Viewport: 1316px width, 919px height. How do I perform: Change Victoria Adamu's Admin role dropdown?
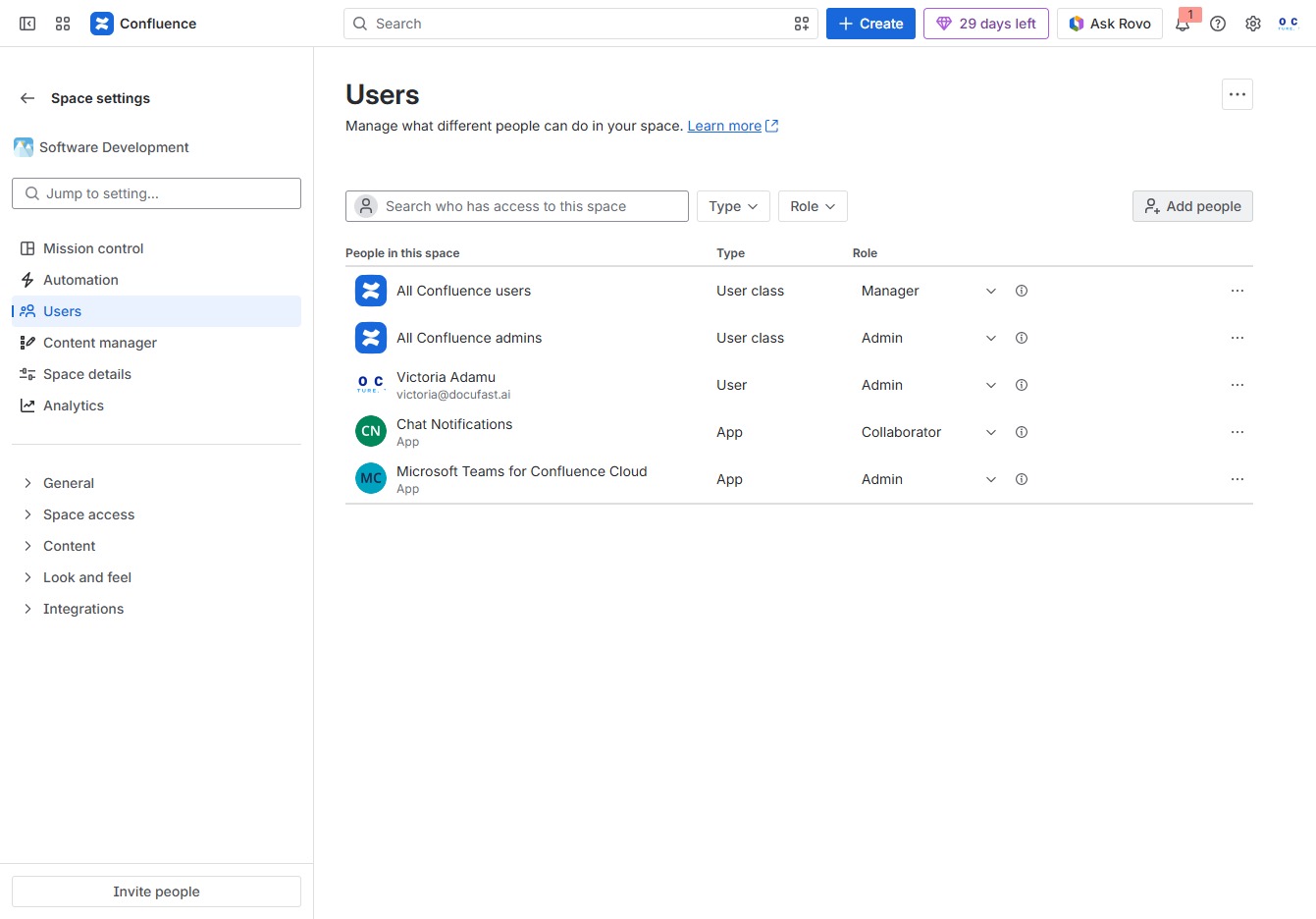[x=928, y=385]
